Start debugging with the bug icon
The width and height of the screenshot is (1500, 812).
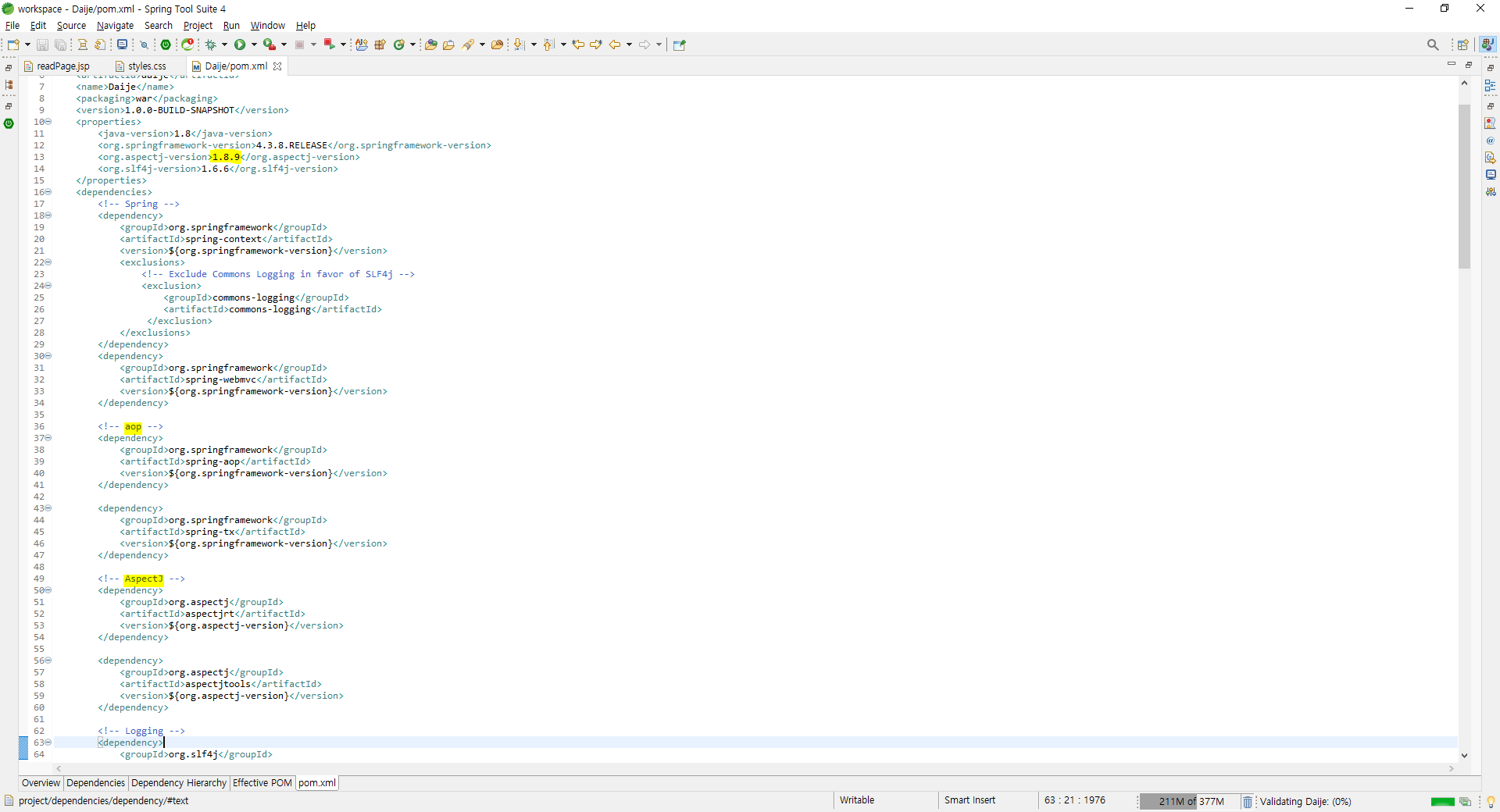210,45
